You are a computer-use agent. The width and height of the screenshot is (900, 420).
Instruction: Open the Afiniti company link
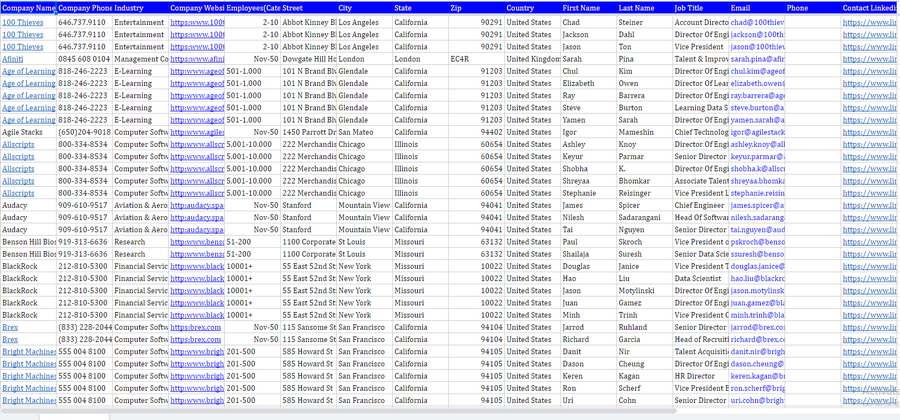[13, 59]
